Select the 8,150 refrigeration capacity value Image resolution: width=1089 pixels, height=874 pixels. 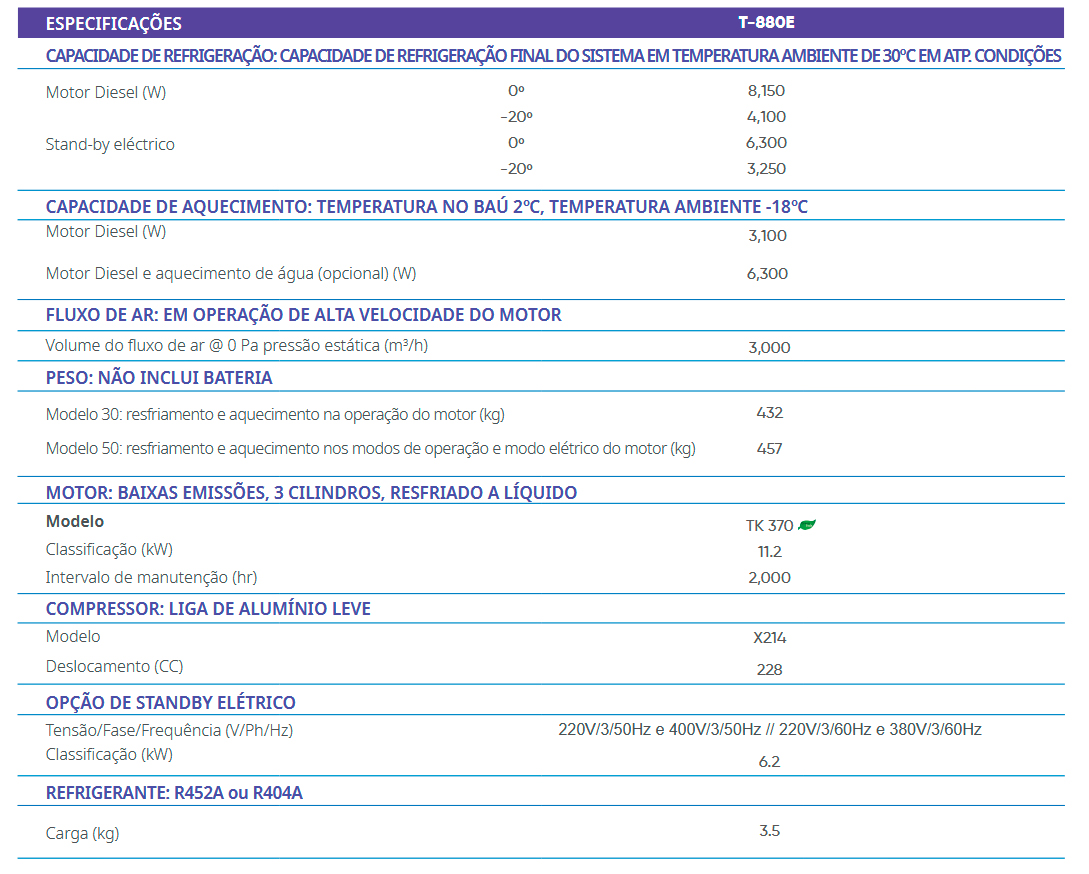tap(766, 91)
